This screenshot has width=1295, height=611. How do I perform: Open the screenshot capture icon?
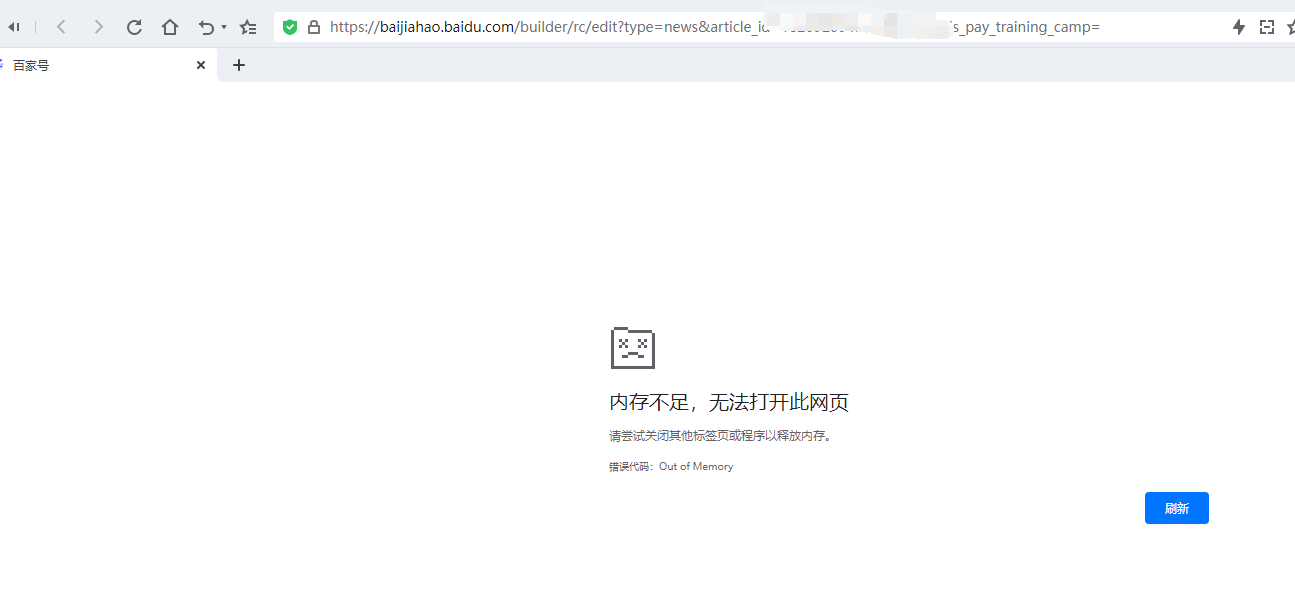click(x=1267, y=27)
